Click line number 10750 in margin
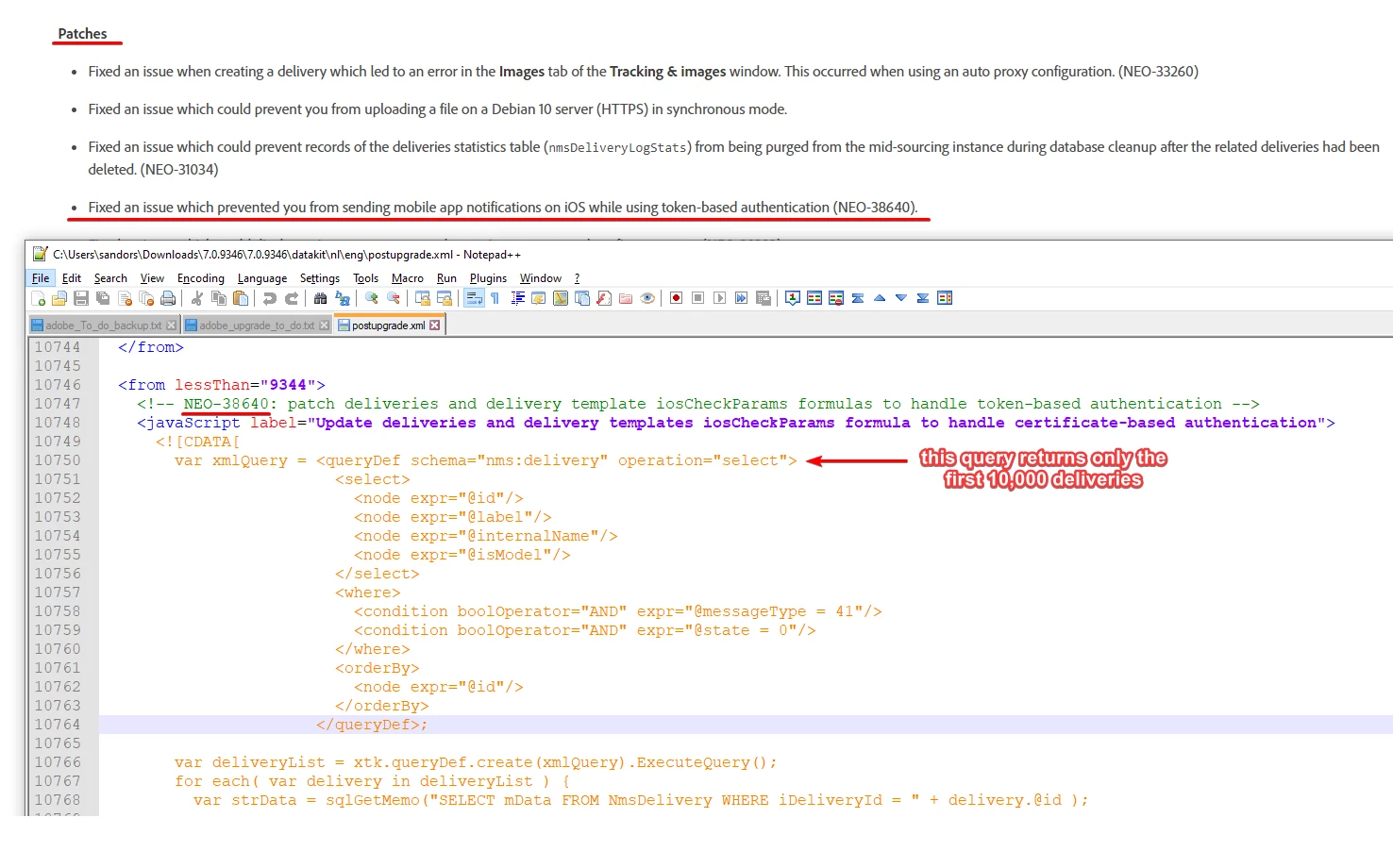Screen dimensions: 1393x868 coord(58,460)
